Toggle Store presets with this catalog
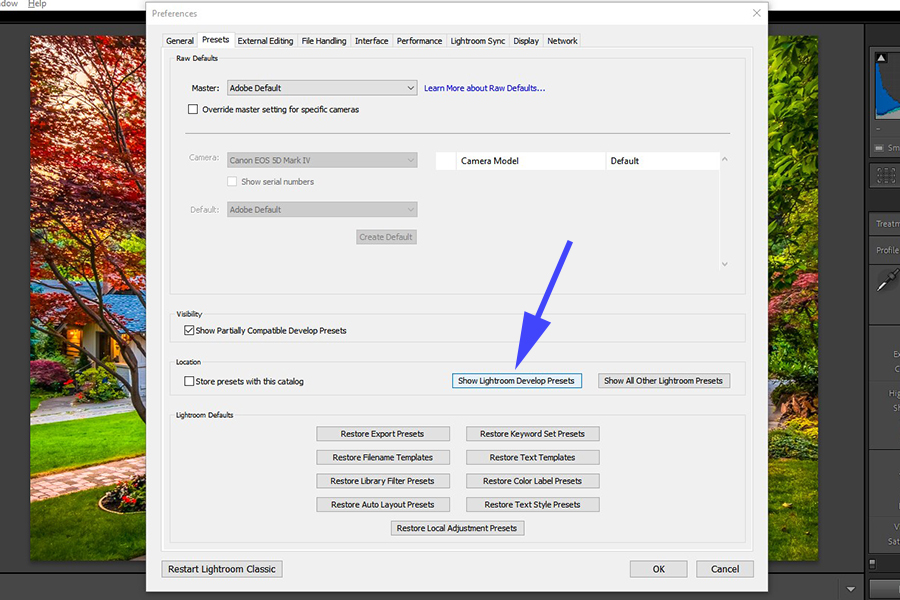 pos(189,381)
